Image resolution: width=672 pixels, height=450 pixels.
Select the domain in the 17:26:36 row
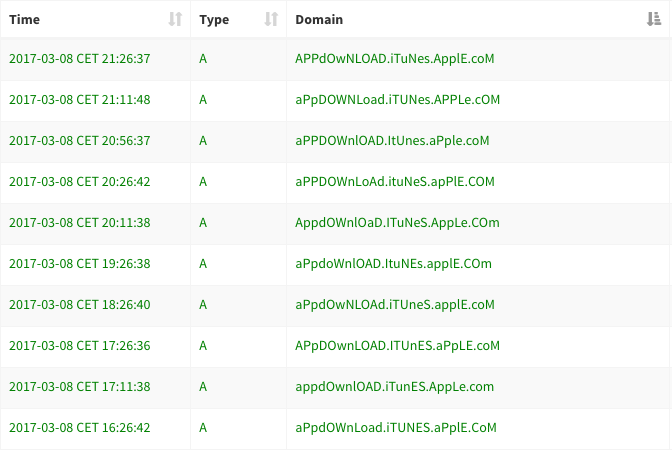[397, 346]
